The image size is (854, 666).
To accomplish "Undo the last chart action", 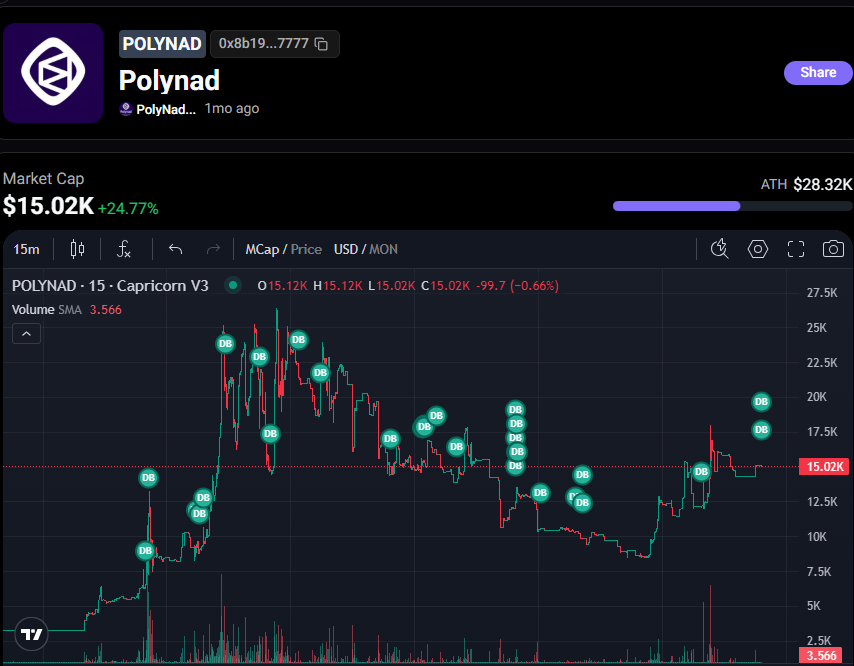I will point(175,249).
